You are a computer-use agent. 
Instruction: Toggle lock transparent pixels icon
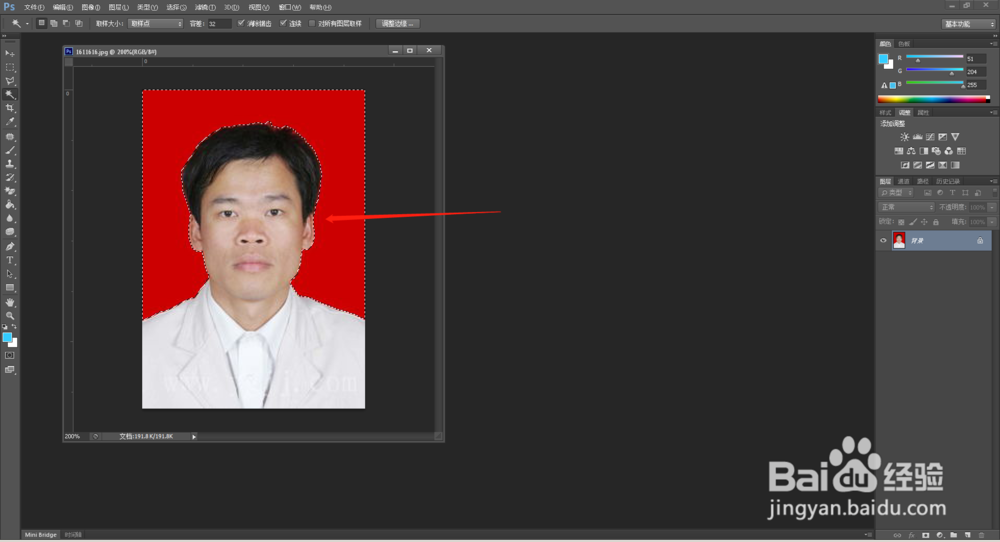[901, 222]
